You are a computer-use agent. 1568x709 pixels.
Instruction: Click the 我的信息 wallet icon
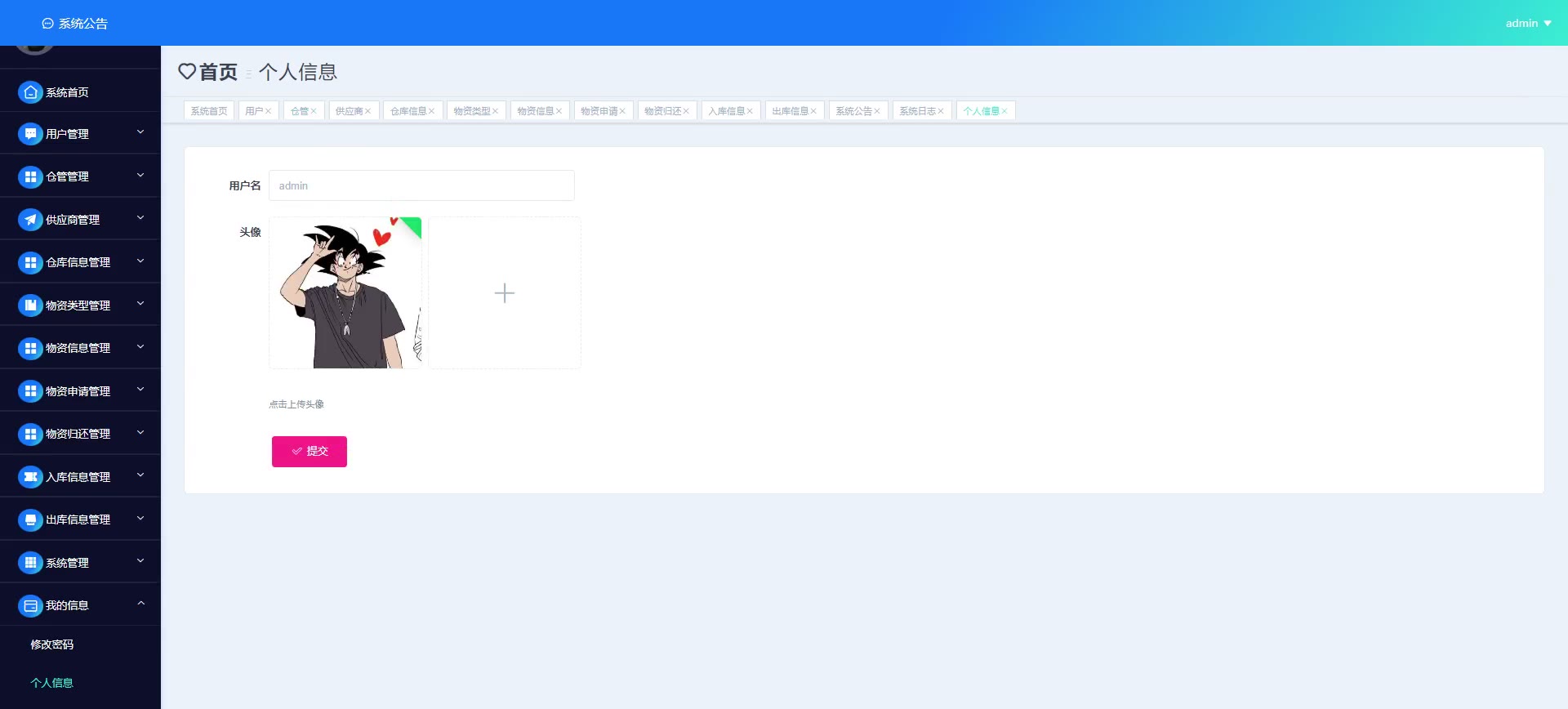point(30,605)
